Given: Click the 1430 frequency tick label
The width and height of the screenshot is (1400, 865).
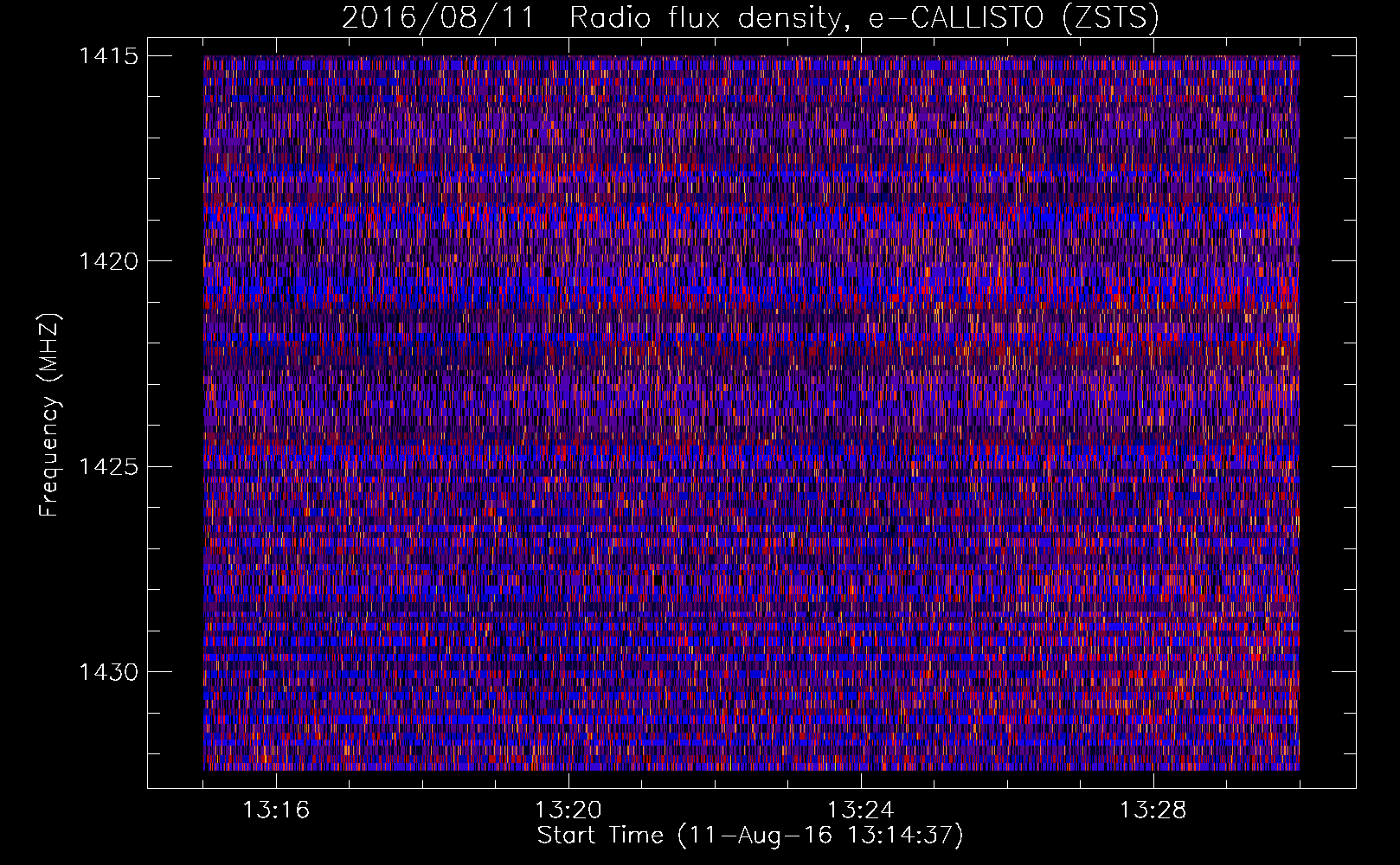Looking at the screenshot, I should (108, 672).
